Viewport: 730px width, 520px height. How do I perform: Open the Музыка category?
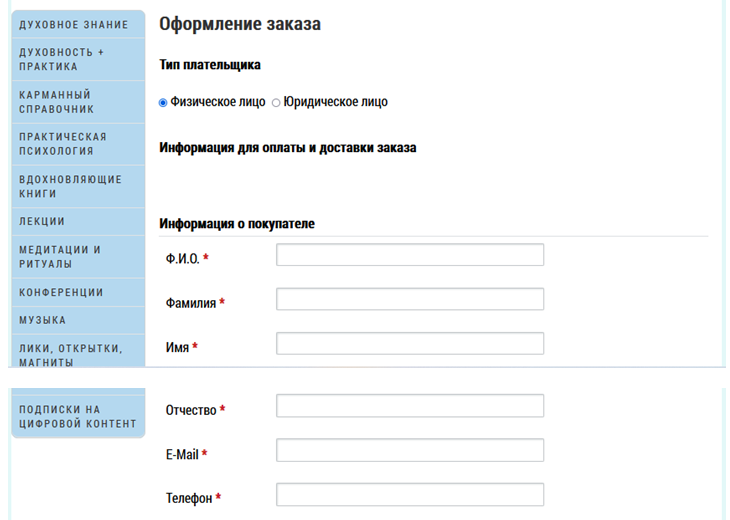pos(43,320)
